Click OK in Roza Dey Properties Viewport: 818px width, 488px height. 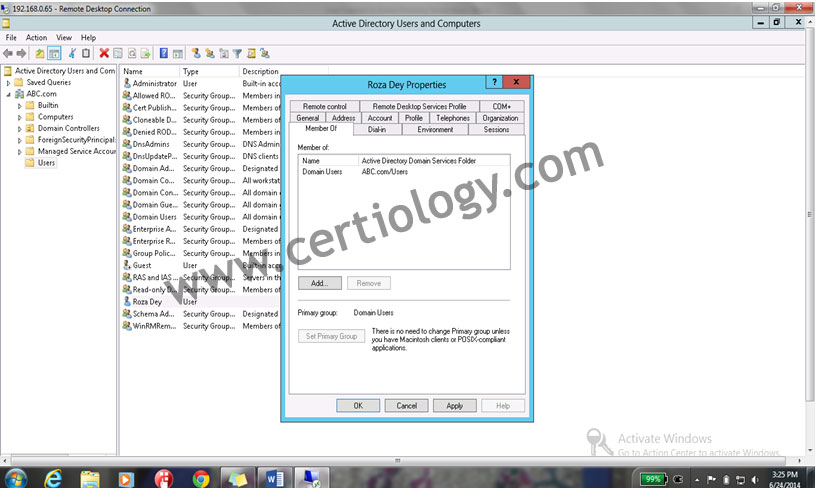point(358,406)
